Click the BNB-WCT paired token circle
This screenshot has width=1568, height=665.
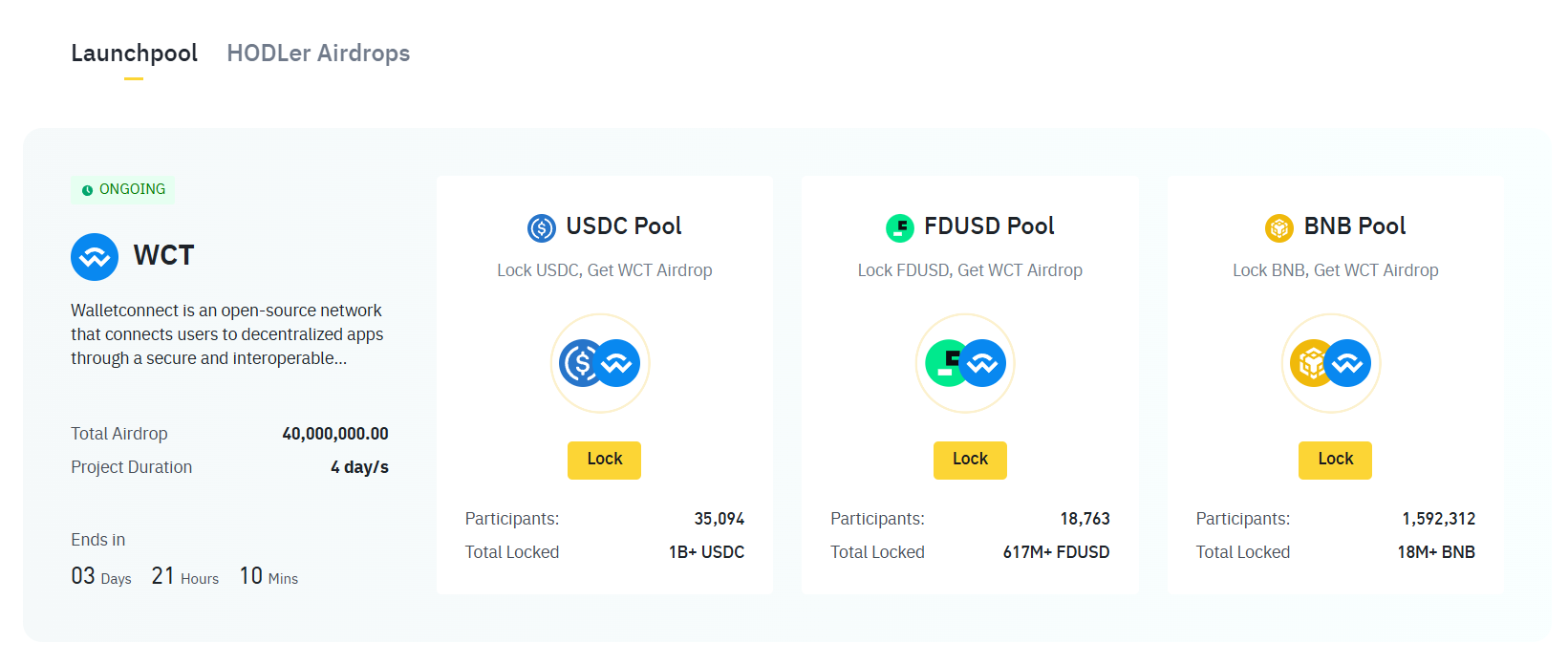1331,363
